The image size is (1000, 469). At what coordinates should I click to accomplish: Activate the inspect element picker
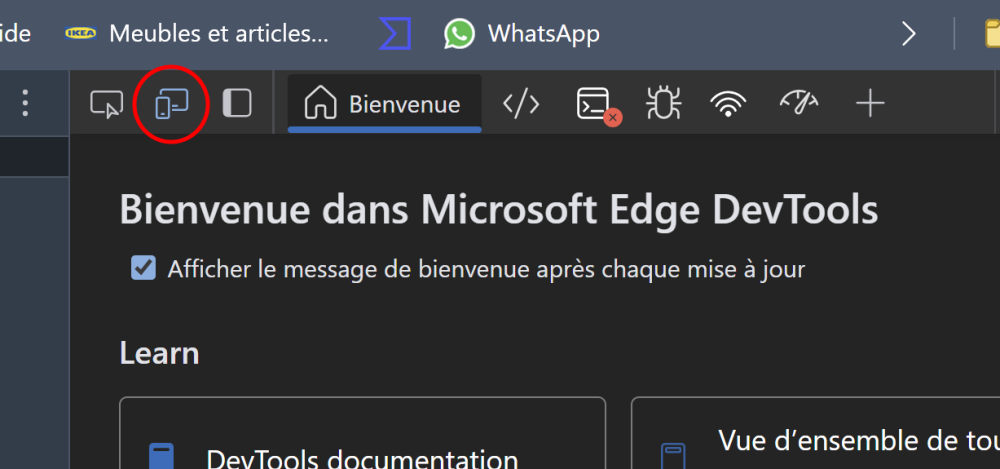(x=106, y=103)
